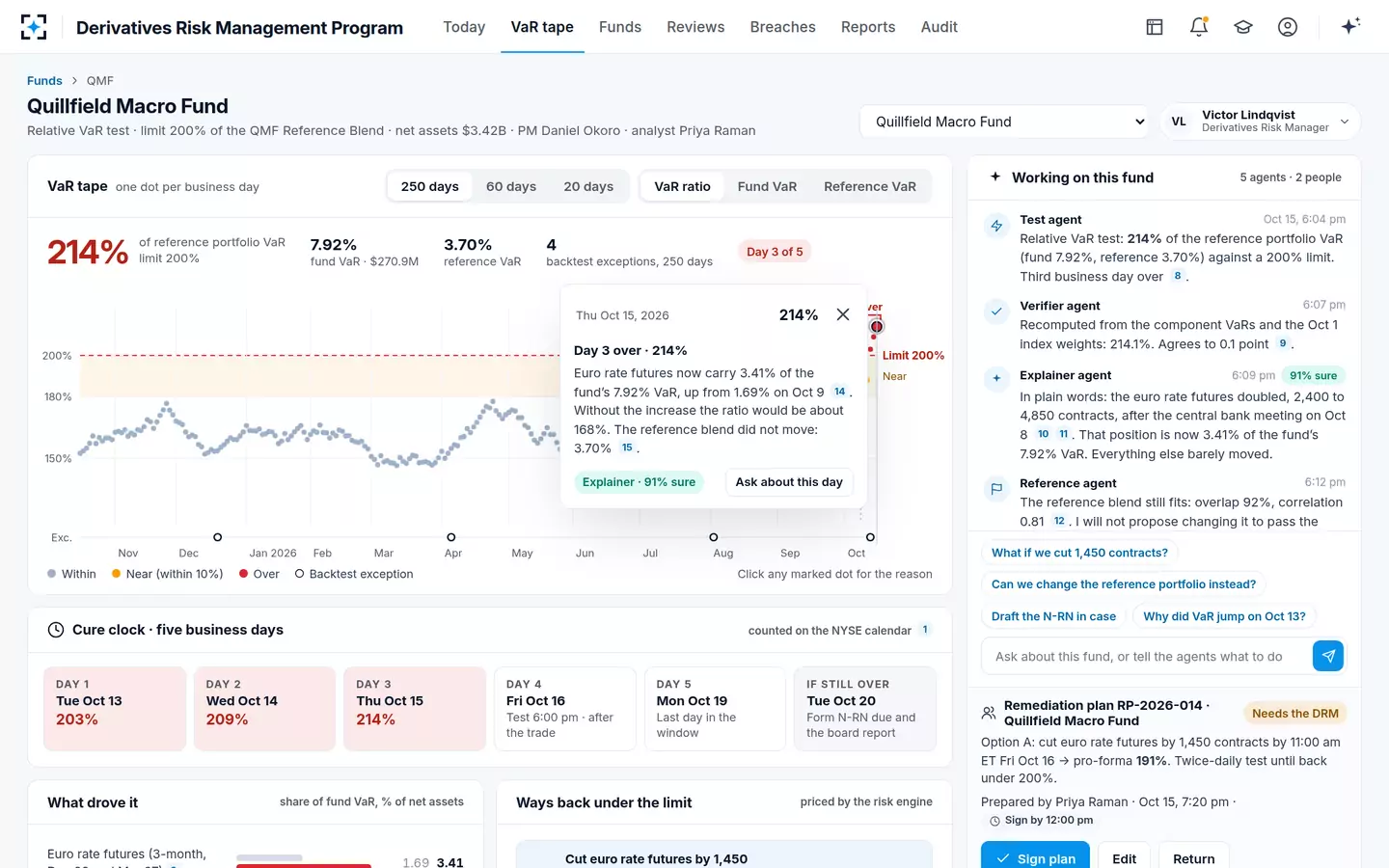The image size is (1389, 868).
Task: Select the 20 days range
Action: pos(588,186)
